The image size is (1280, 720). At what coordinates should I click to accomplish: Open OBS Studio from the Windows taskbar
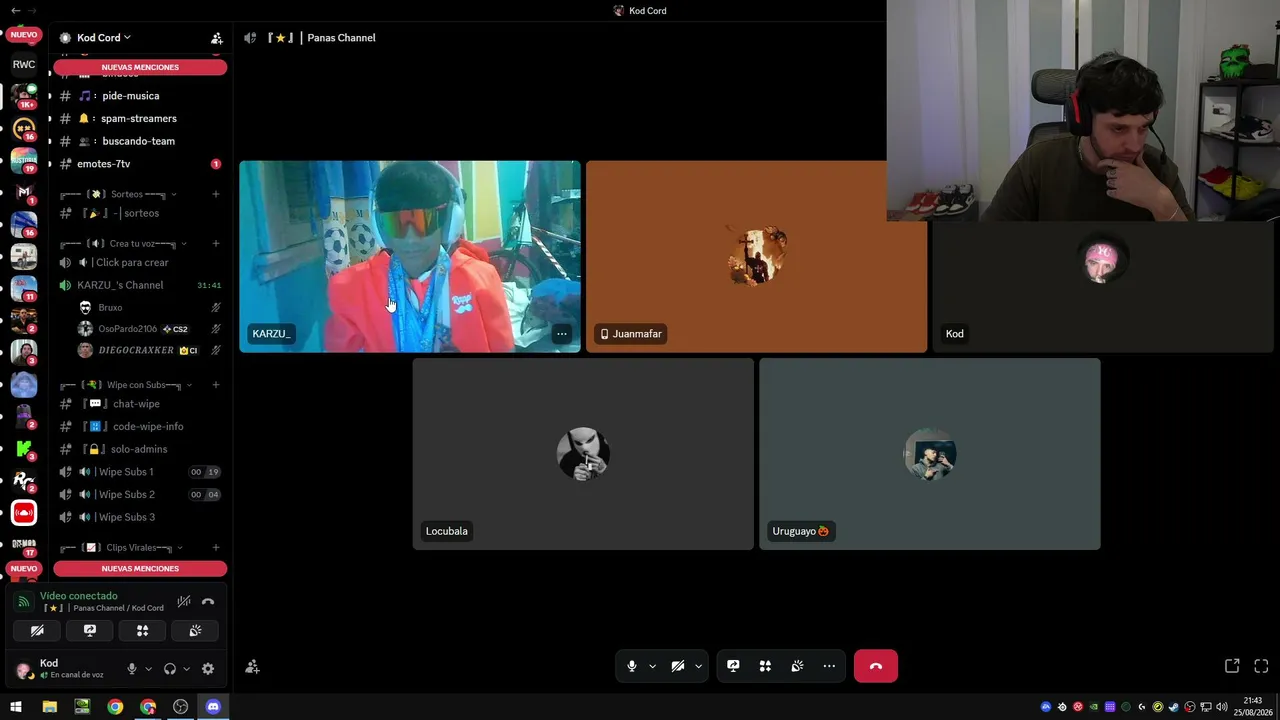pyautogui.click(x=180, y=707)
